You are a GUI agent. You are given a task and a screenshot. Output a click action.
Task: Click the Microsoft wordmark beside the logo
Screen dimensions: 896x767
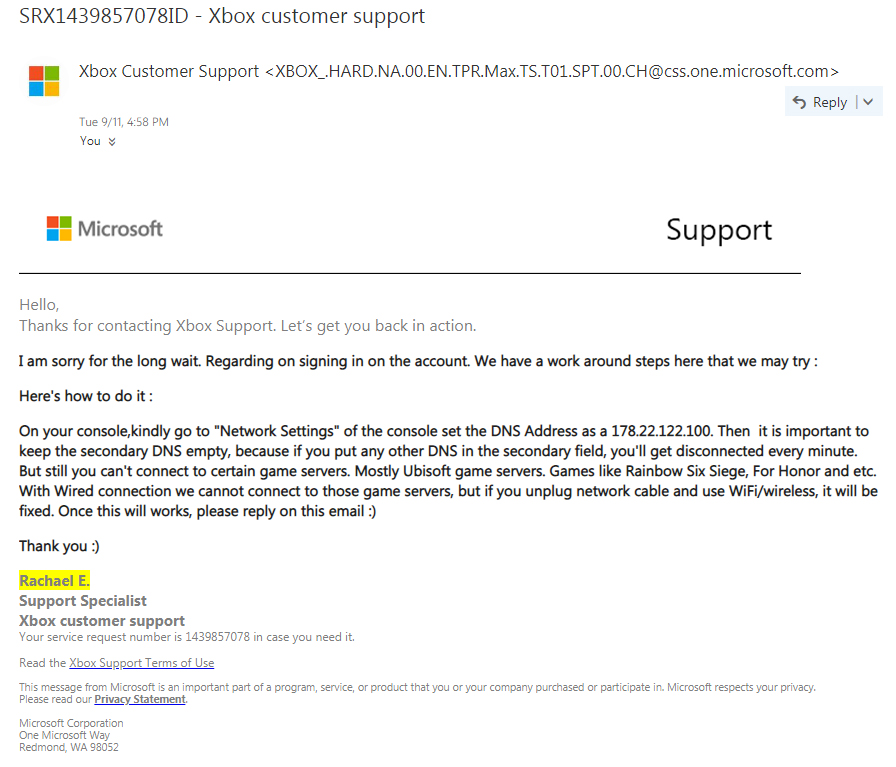[x=120, y=229]
